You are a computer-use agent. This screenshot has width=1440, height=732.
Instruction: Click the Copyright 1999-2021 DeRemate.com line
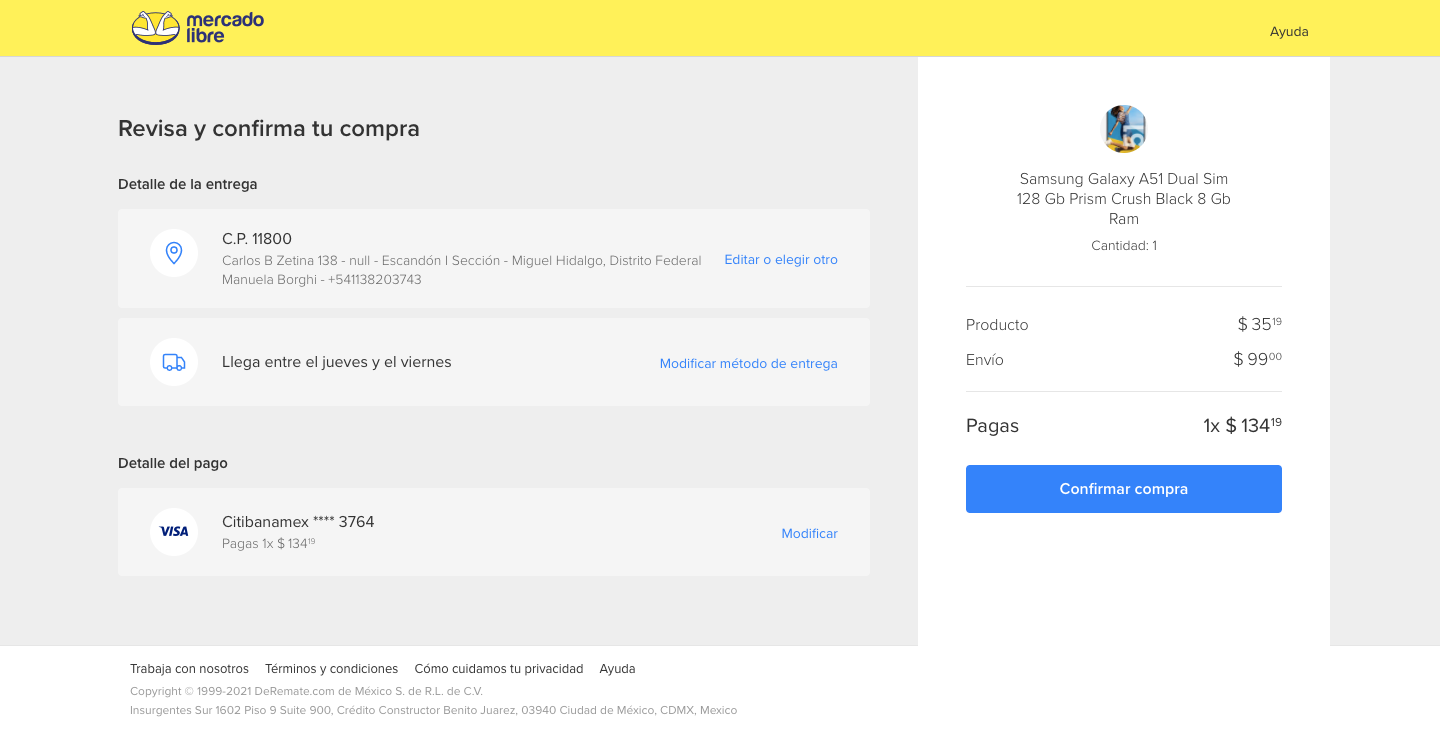click(x=306, y=691)
